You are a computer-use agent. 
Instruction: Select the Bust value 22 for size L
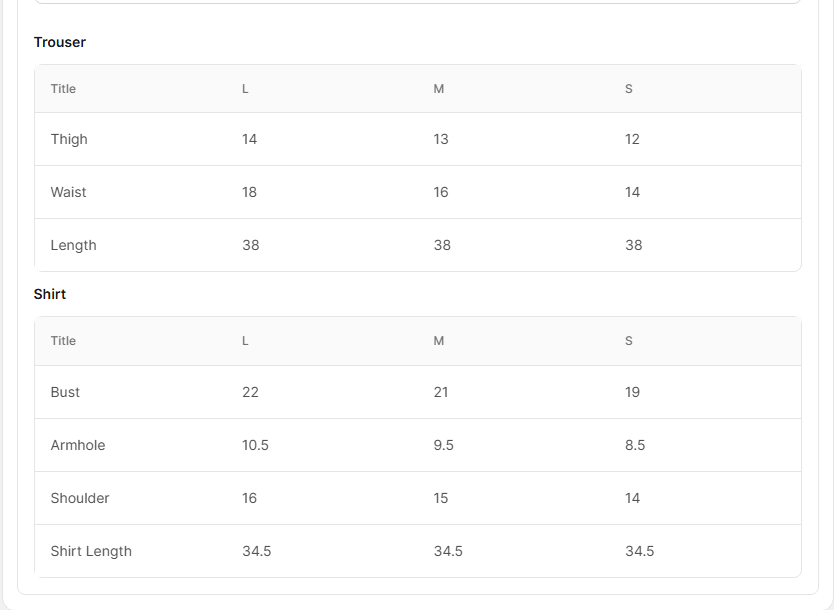[250, 392]
